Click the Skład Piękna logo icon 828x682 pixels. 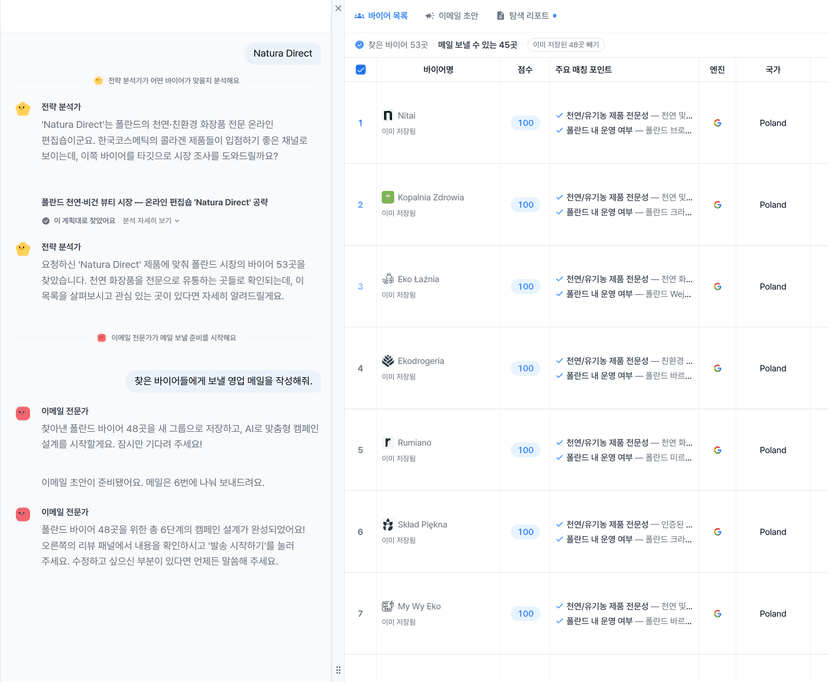point(388,524)
